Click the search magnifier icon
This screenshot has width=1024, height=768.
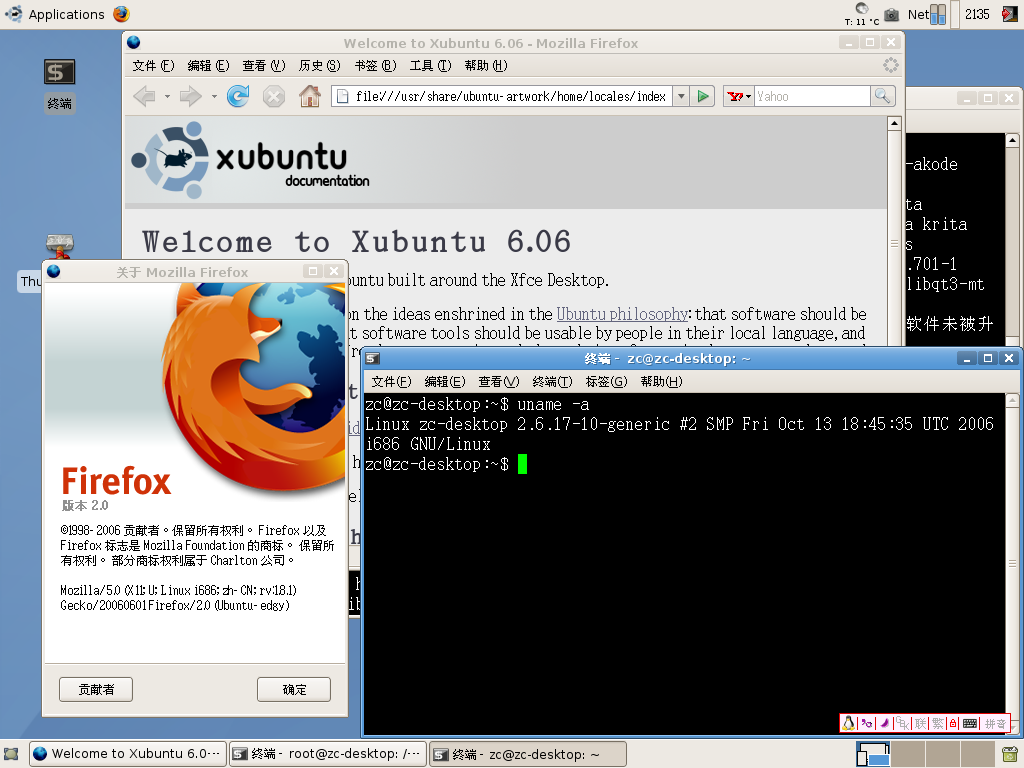882,97
